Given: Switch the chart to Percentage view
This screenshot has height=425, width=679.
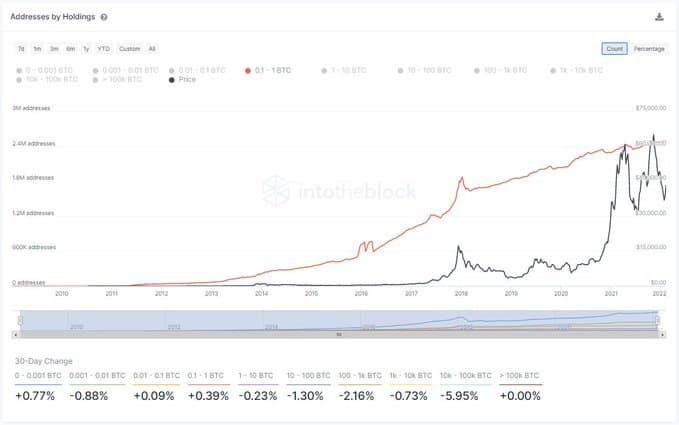Looking at the screenshot, I should [649, 48].
